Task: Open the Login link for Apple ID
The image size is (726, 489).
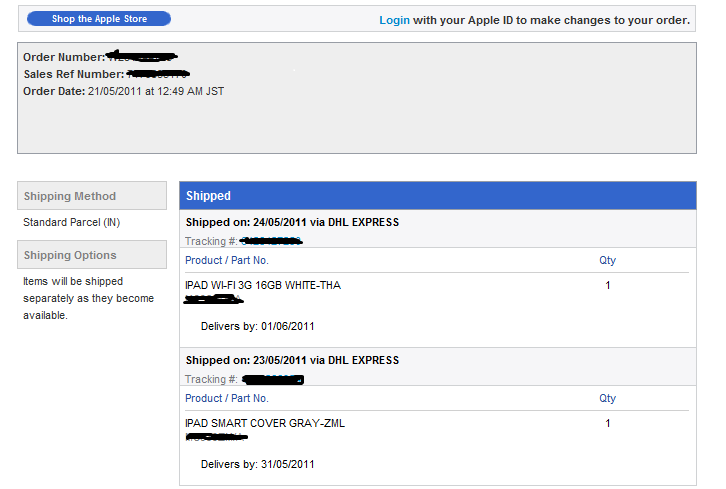Action: [x=394, y=20]
